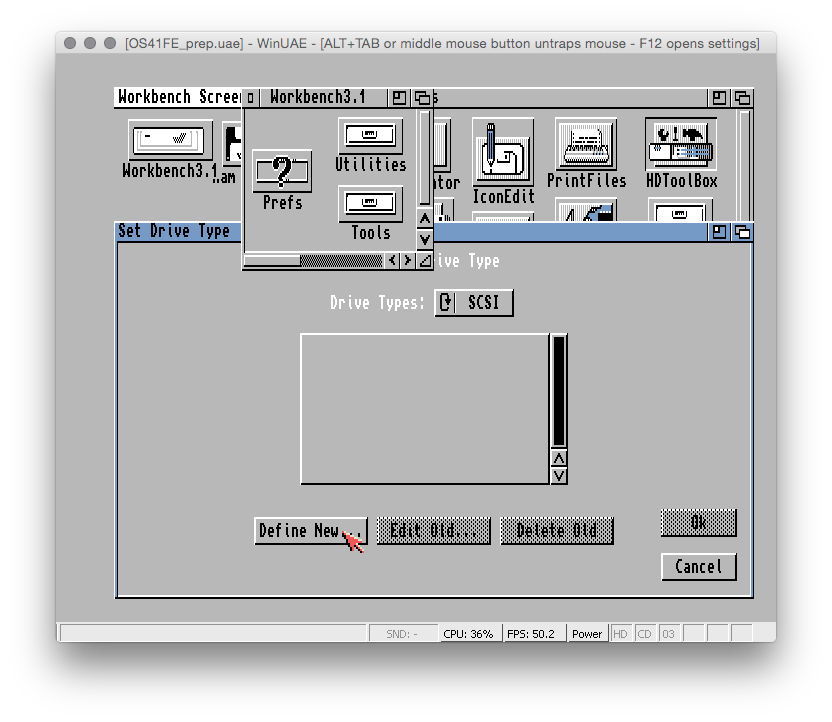The width and height of the screenshot is (832, 722).
Task: Click the WinUAE CD status indicator
Action: coord(644,634)
